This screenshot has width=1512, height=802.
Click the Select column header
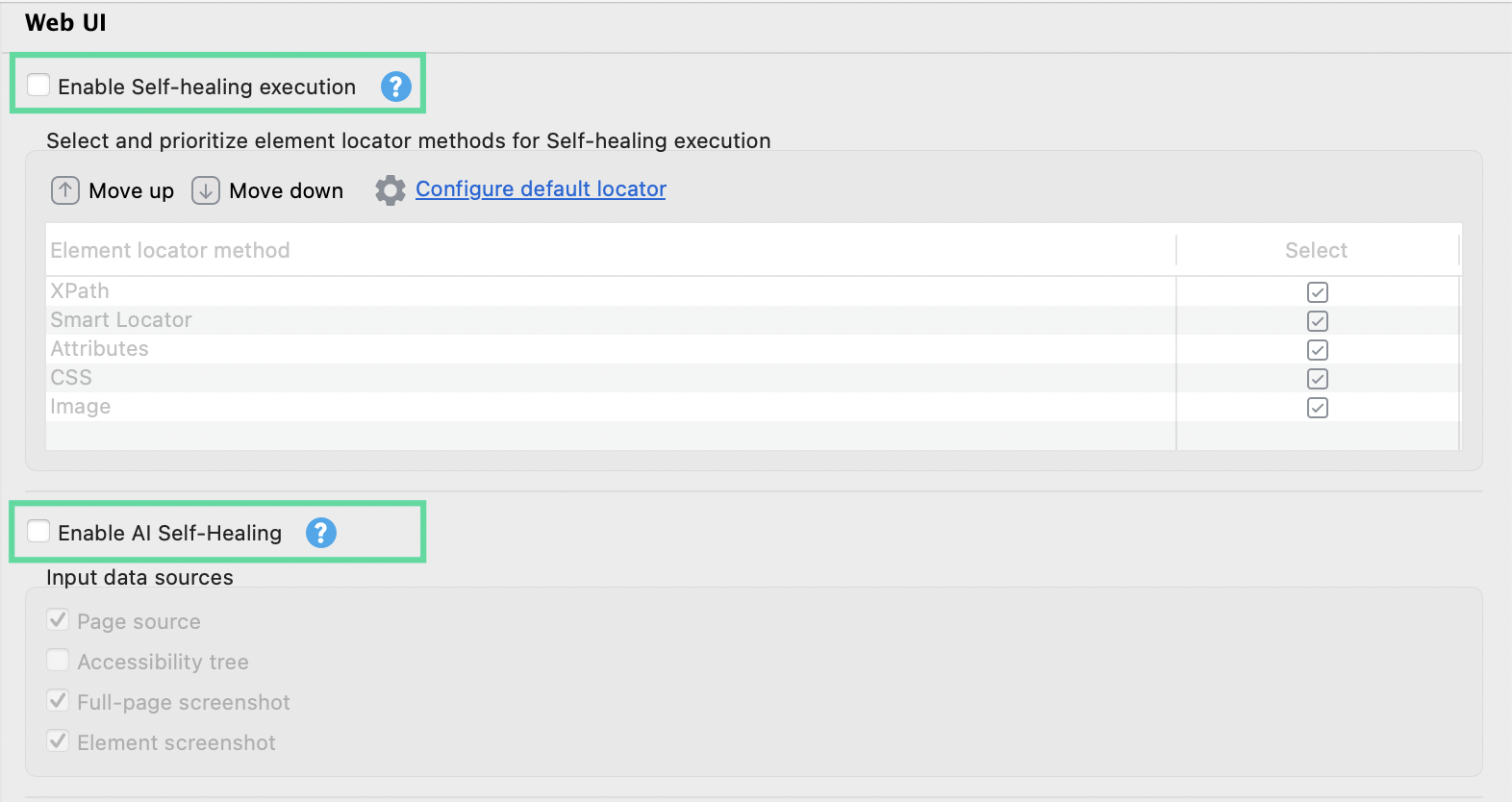1316,250
